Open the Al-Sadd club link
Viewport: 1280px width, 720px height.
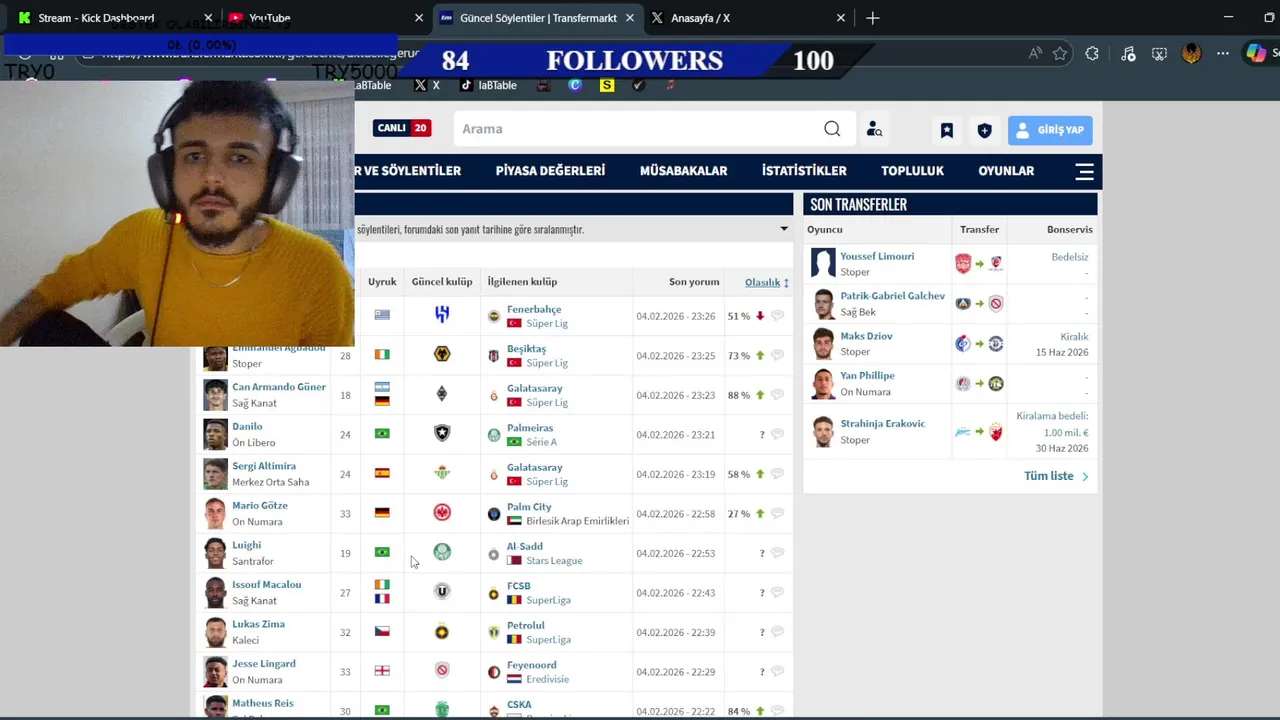click(525, 546)
